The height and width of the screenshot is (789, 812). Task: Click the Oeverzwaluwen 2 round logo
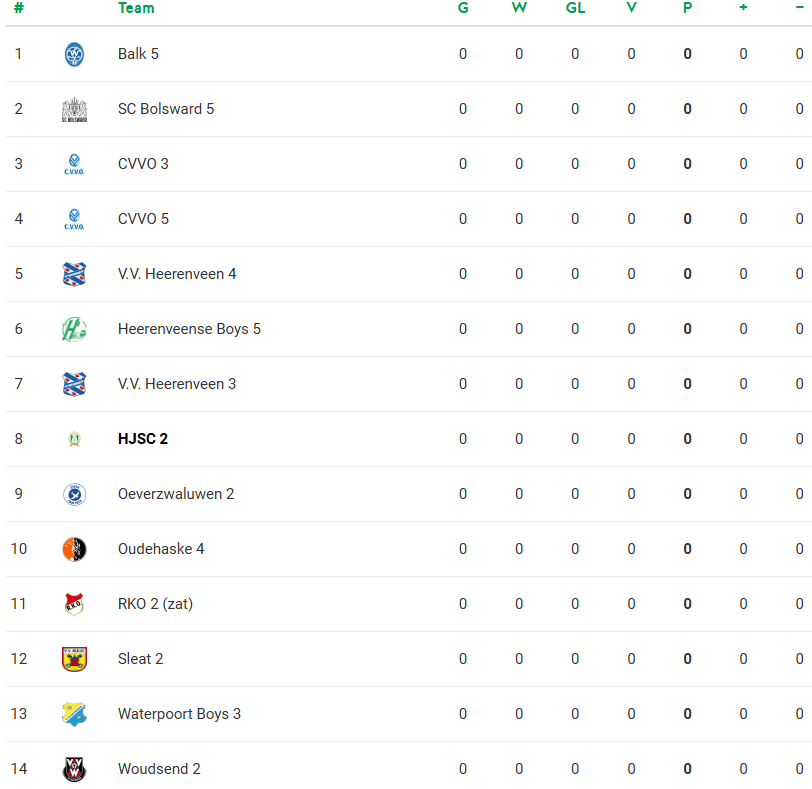pyautogui.click(x=74, y=494)
